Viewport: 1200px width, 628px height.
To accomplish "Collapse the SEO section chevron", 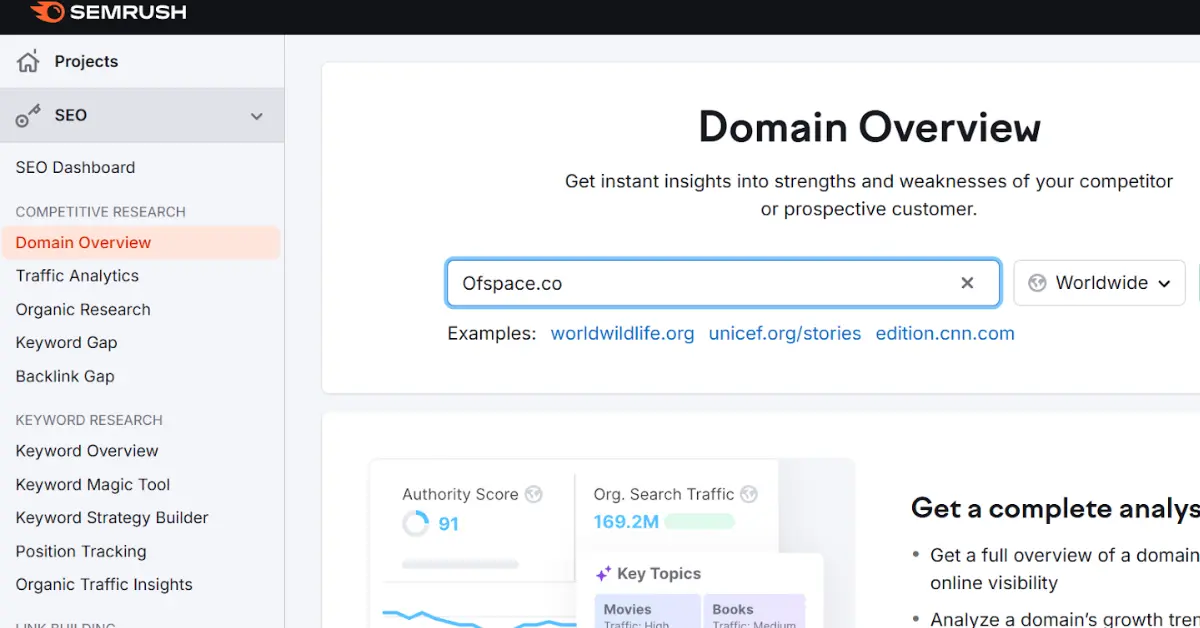I will click(257, 116).
